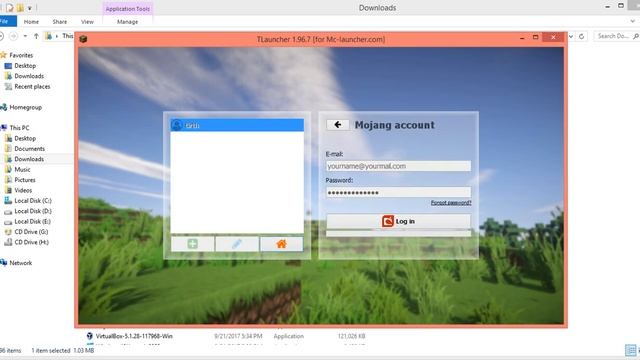The height and width of the screenshot is (360, 640).
Task: Open Recent places in Favorites
Action: point(32,87)
